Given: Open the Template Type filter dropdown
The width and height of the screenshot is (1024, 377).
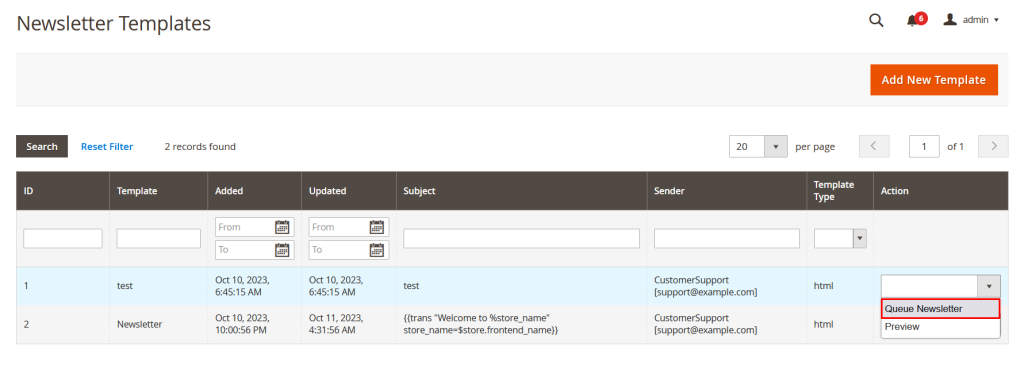Looking at the screenshot, I should point(840,238).
